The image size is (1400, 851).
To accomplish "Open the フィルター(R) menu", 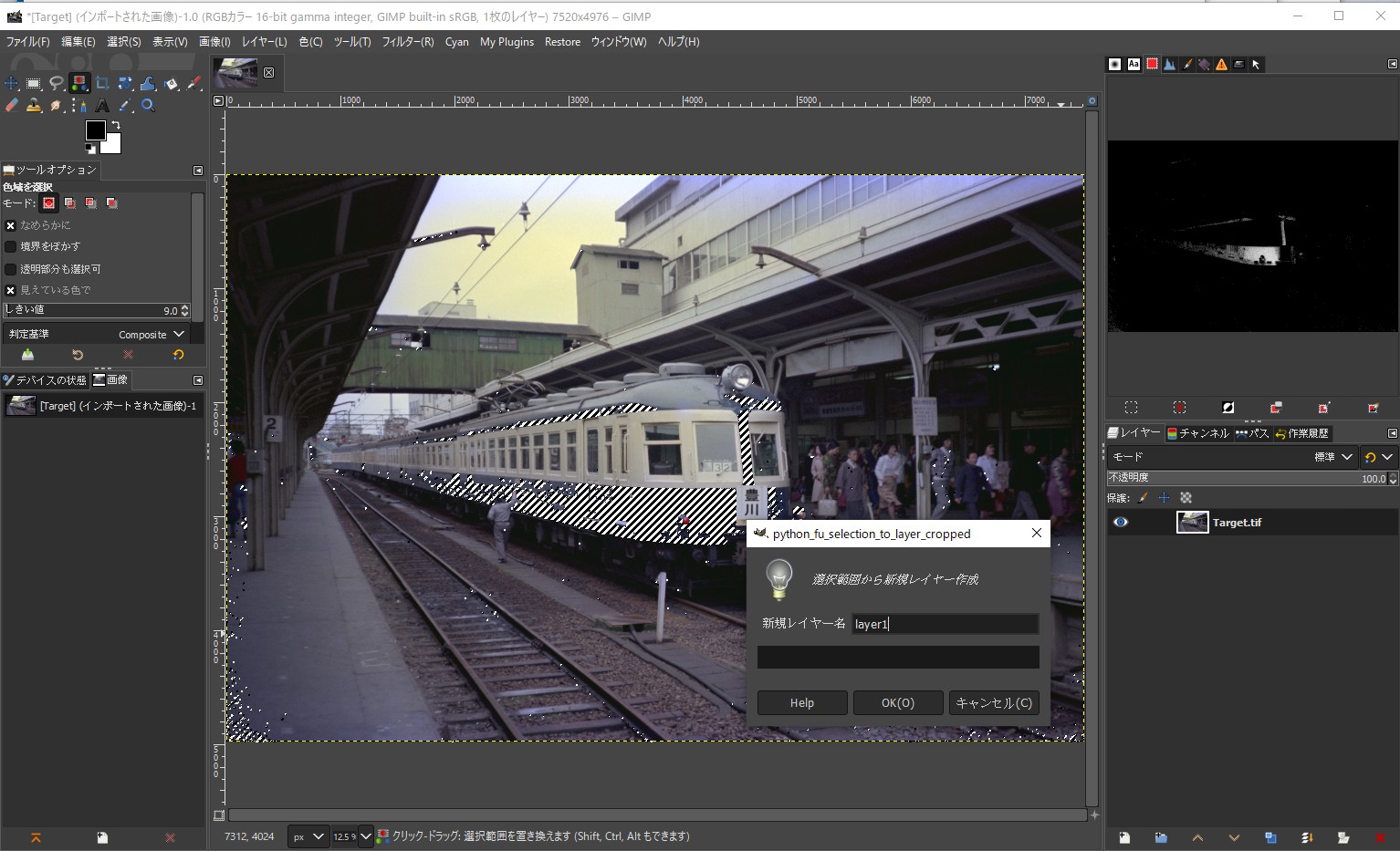I will [x=407, y=42].
